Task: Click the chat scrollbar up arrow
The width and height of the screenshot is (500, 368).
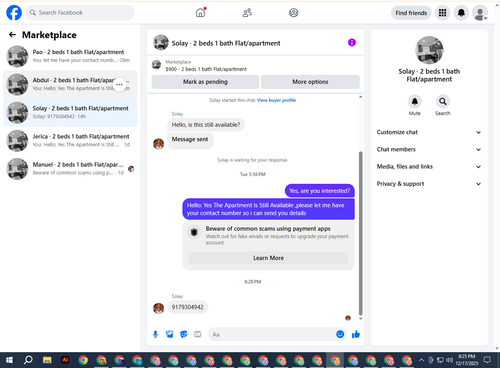Action: [360, 97]
